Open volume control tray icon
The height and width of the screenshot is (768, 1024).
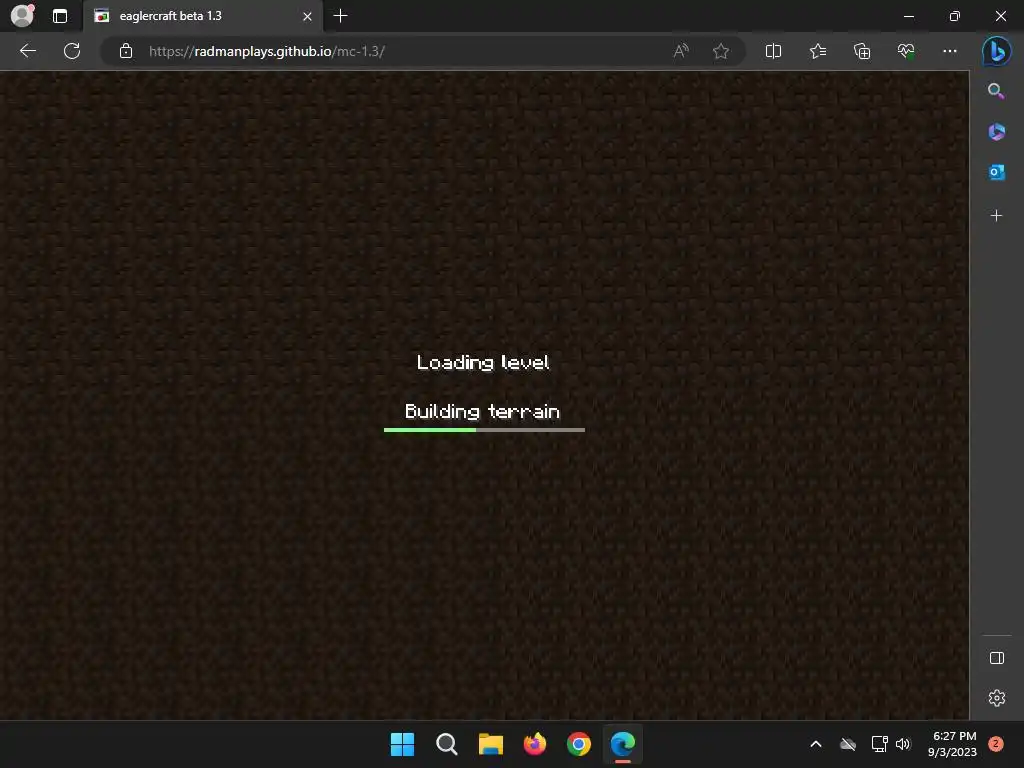903,744
